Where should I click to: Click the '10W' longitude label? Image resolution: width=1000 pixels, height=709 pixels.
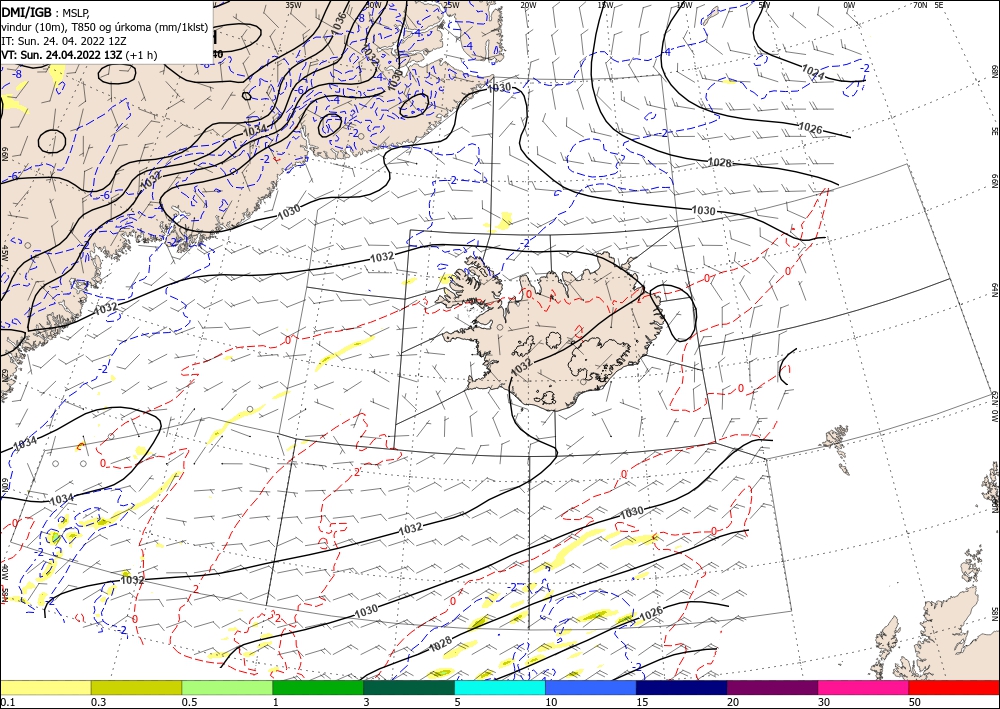(x=684, y=4)
